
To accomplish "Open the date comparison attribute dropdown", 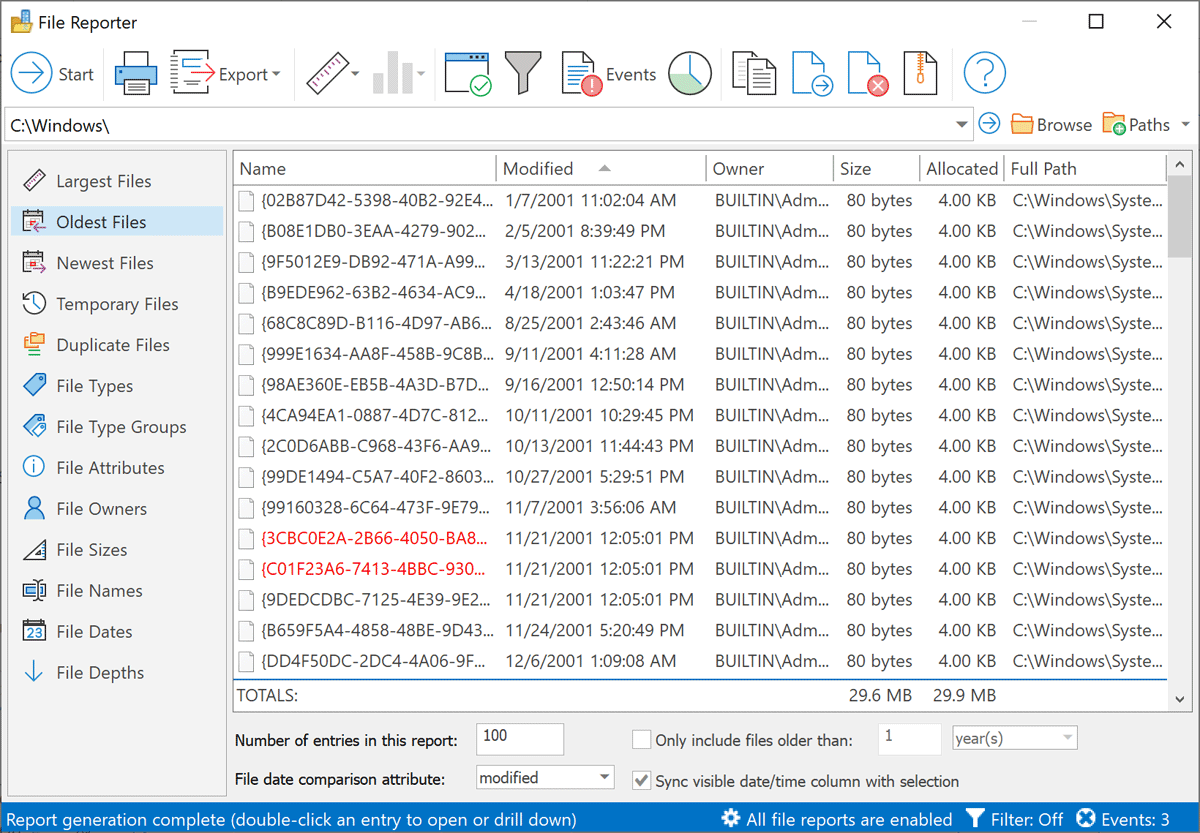I will click(x=545, y=777).
